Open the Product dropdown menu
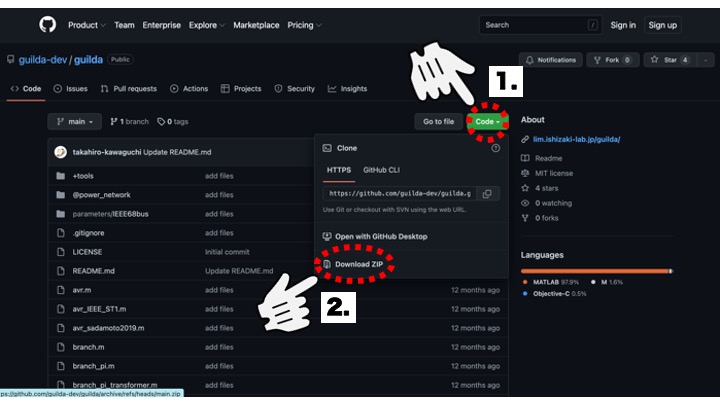720x405 pixels. tap(87, 25)
